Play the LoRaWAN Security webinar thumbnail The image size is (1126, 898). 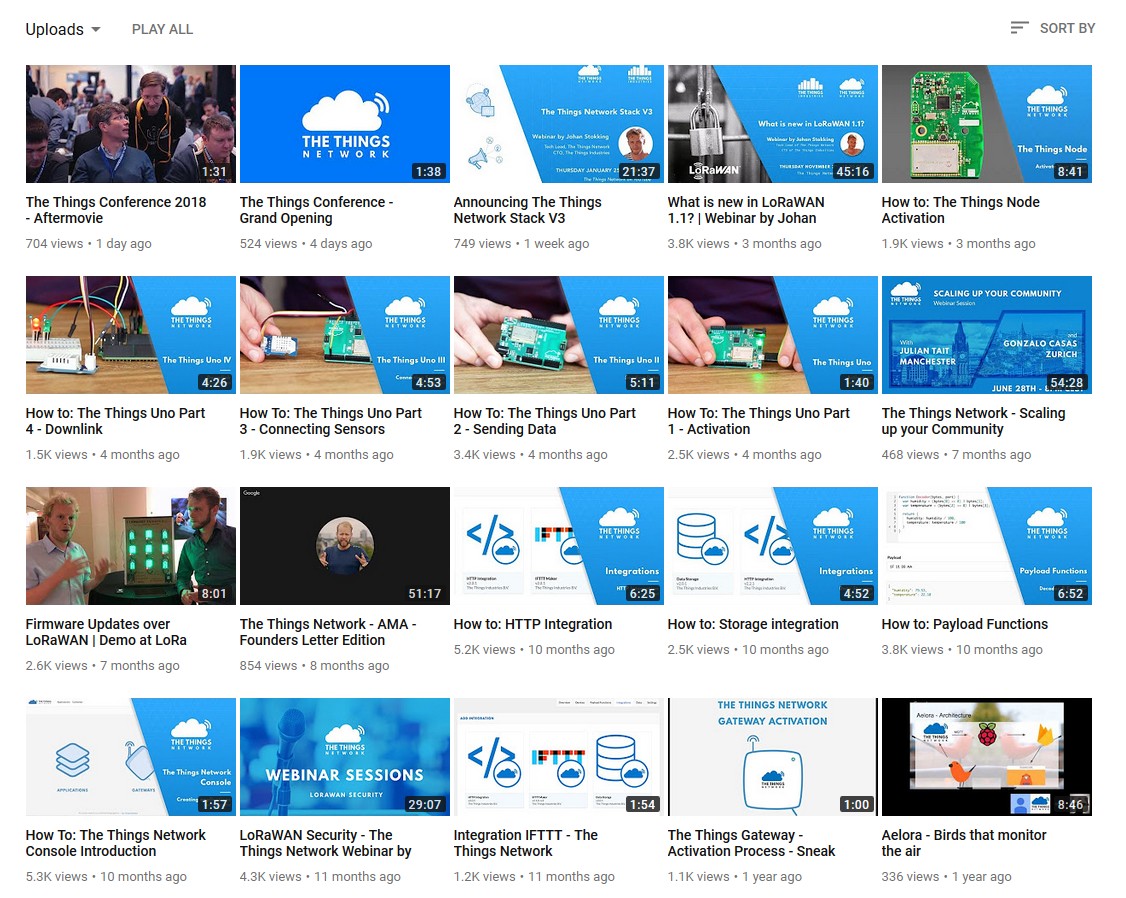click(345, 757)
